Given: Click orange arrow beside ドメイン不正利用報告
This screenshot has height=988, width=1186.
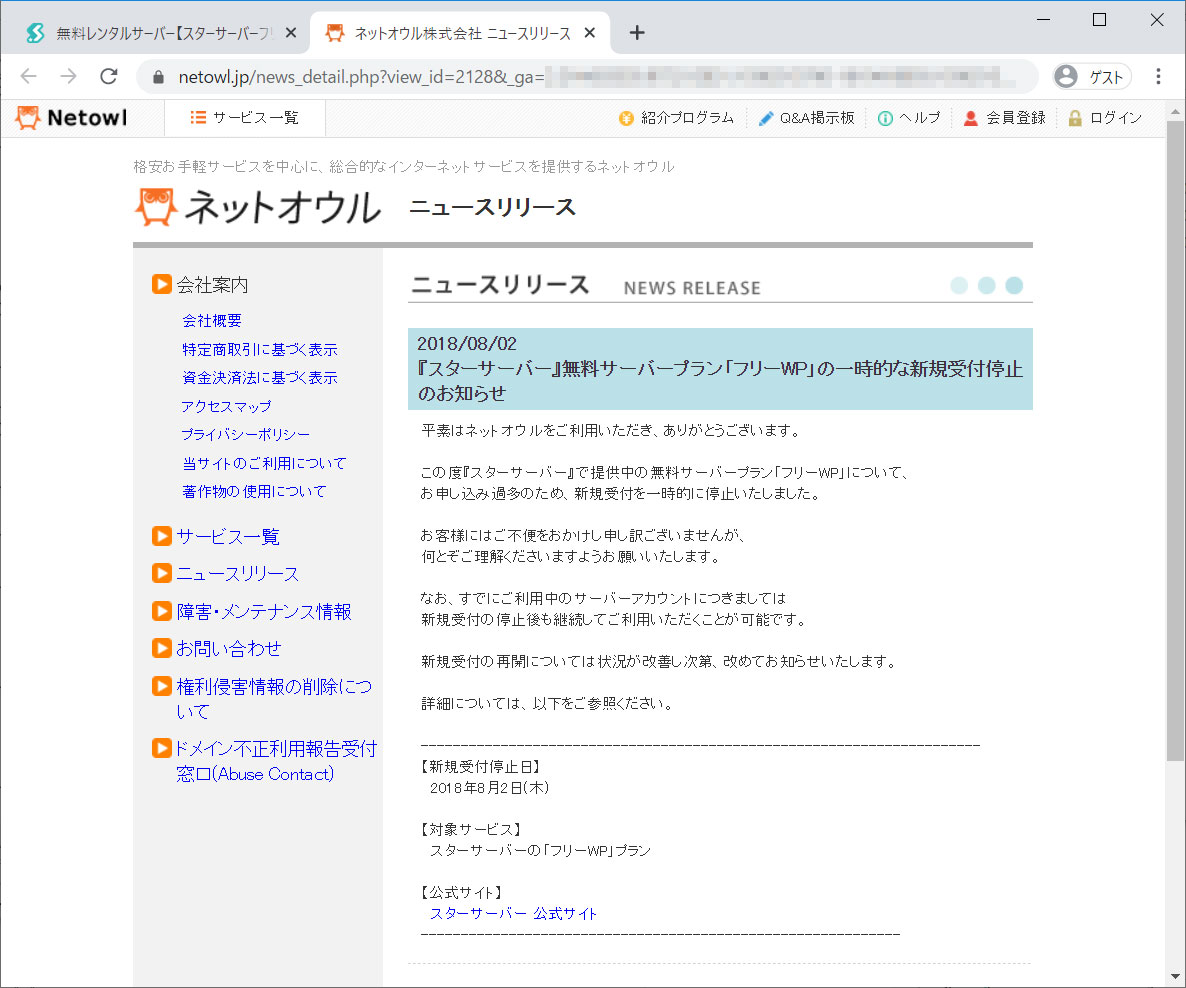Looking at the screenshot, I should point(161,748).
